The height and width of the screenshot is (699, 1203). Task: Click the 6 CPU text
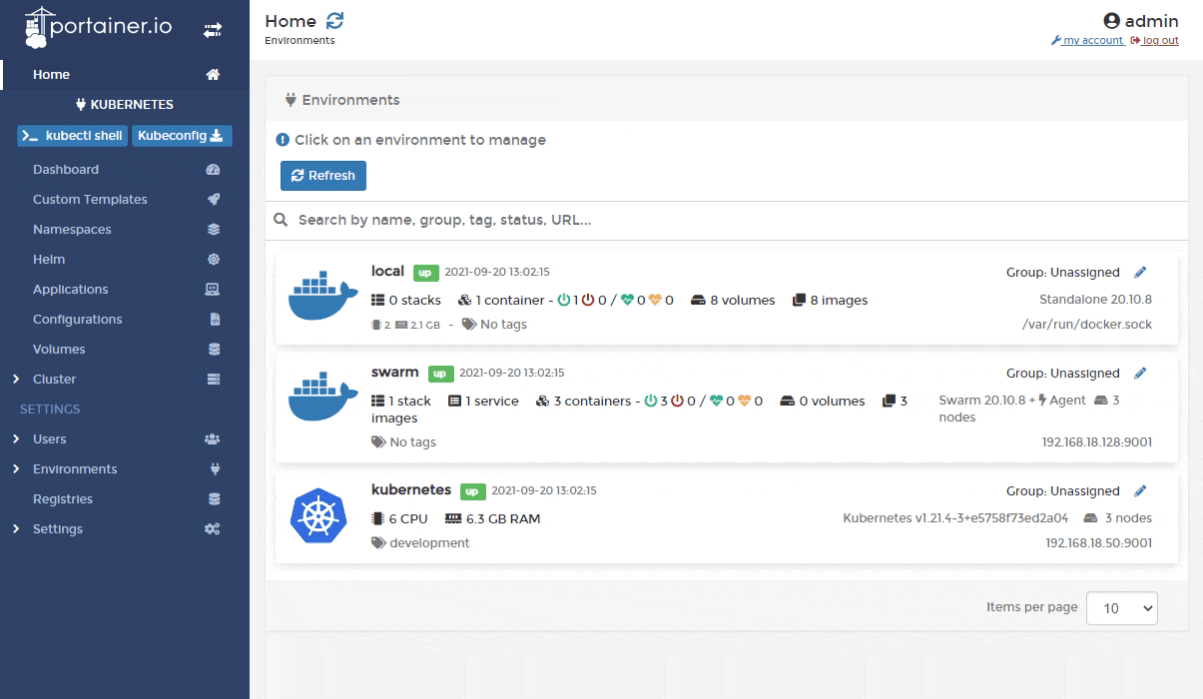tap(399, 518)
